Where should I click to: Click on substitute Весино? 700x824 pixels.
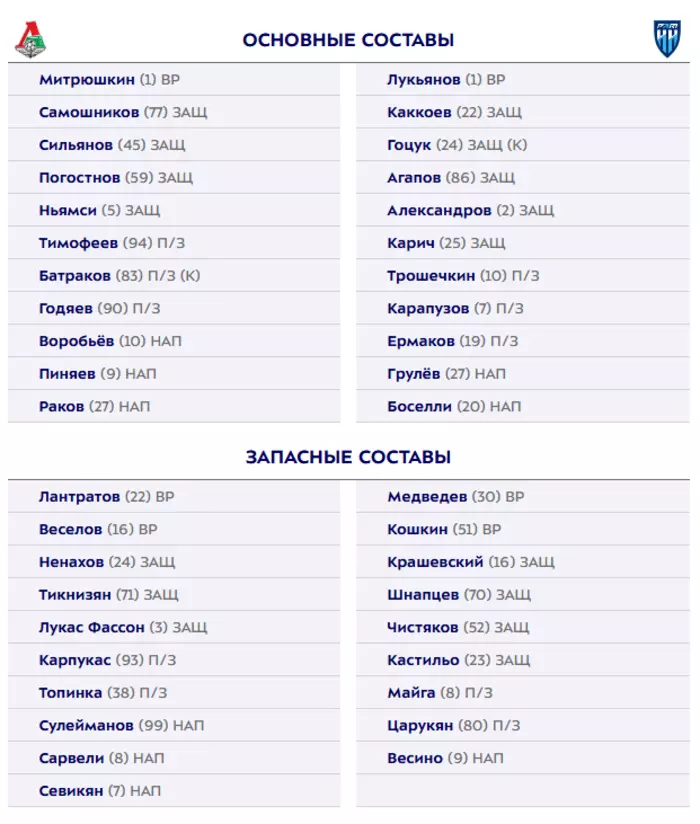415,758
